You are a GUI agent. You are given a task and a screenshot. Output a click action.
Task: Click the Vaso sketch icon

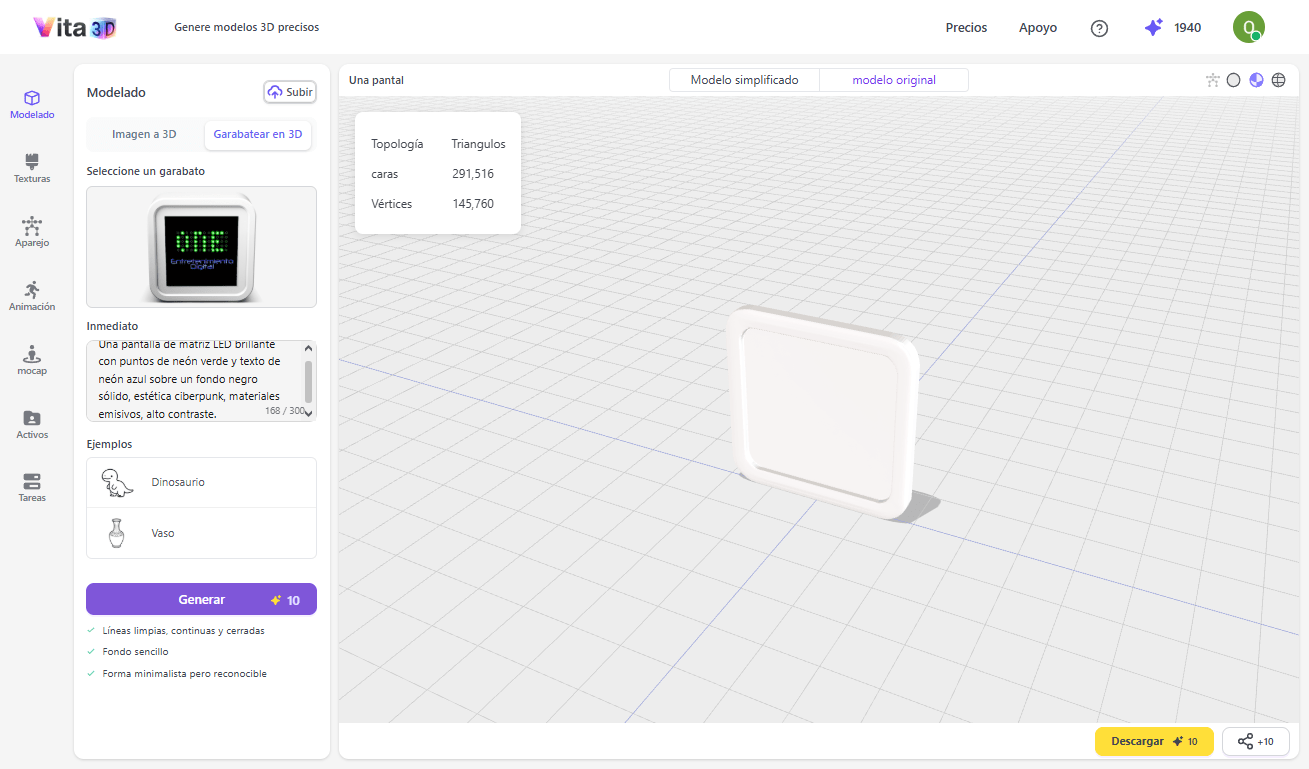click(x=117, y=533)
